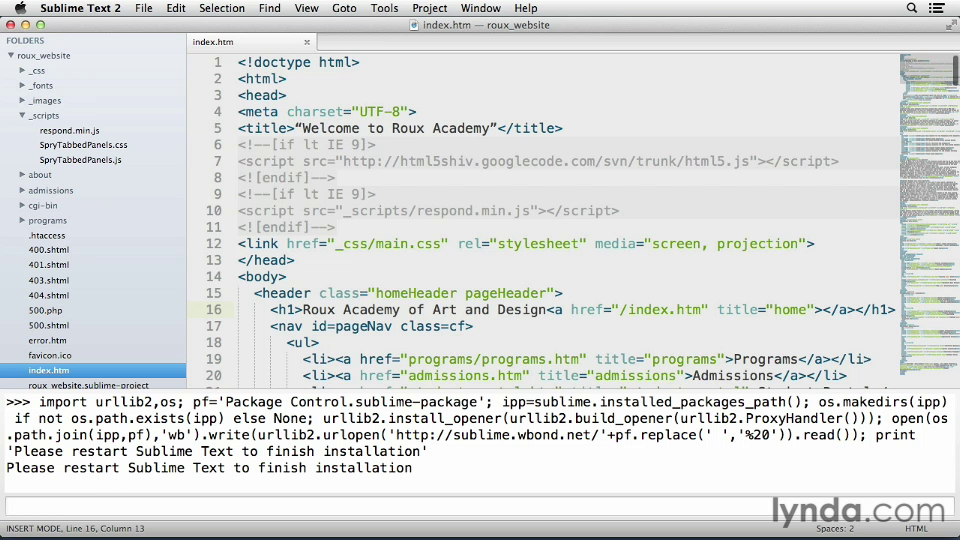The height and width of the screenshot is (540, 960).
Task: Open SpryTabbedPanels.css file
Action: click(83, 145)
